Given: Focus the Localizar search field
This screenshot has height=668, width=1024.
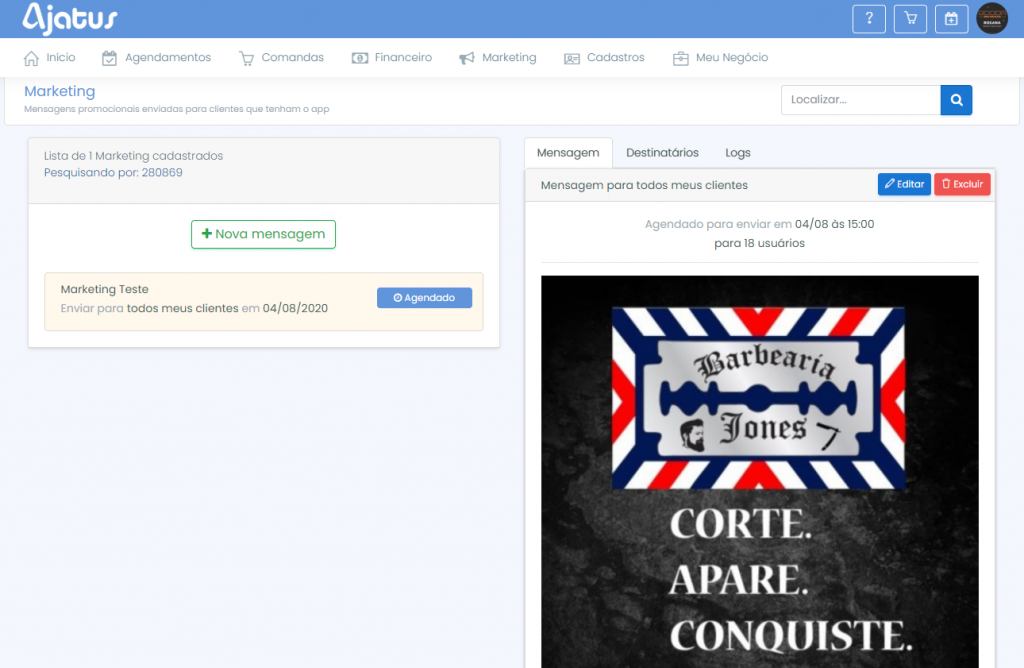Looking at the screenshot, I should [861, 100].
